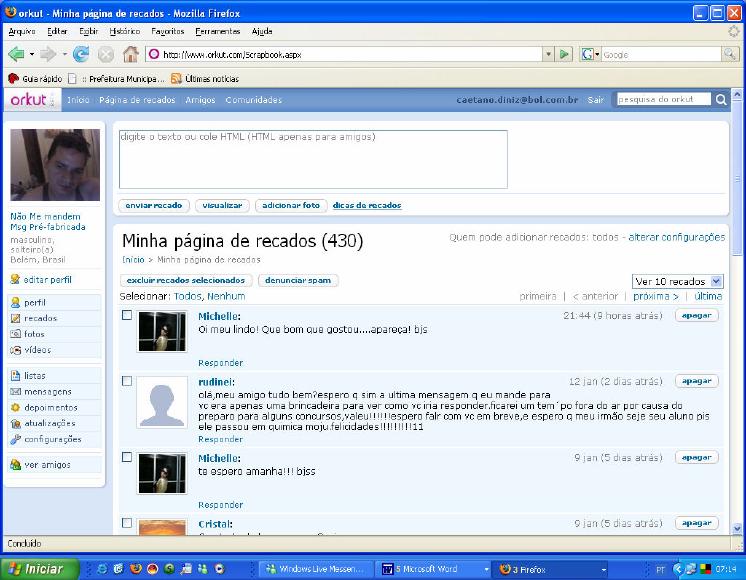
Task: Click the adicionar foto button
Action: coord(291,206)
